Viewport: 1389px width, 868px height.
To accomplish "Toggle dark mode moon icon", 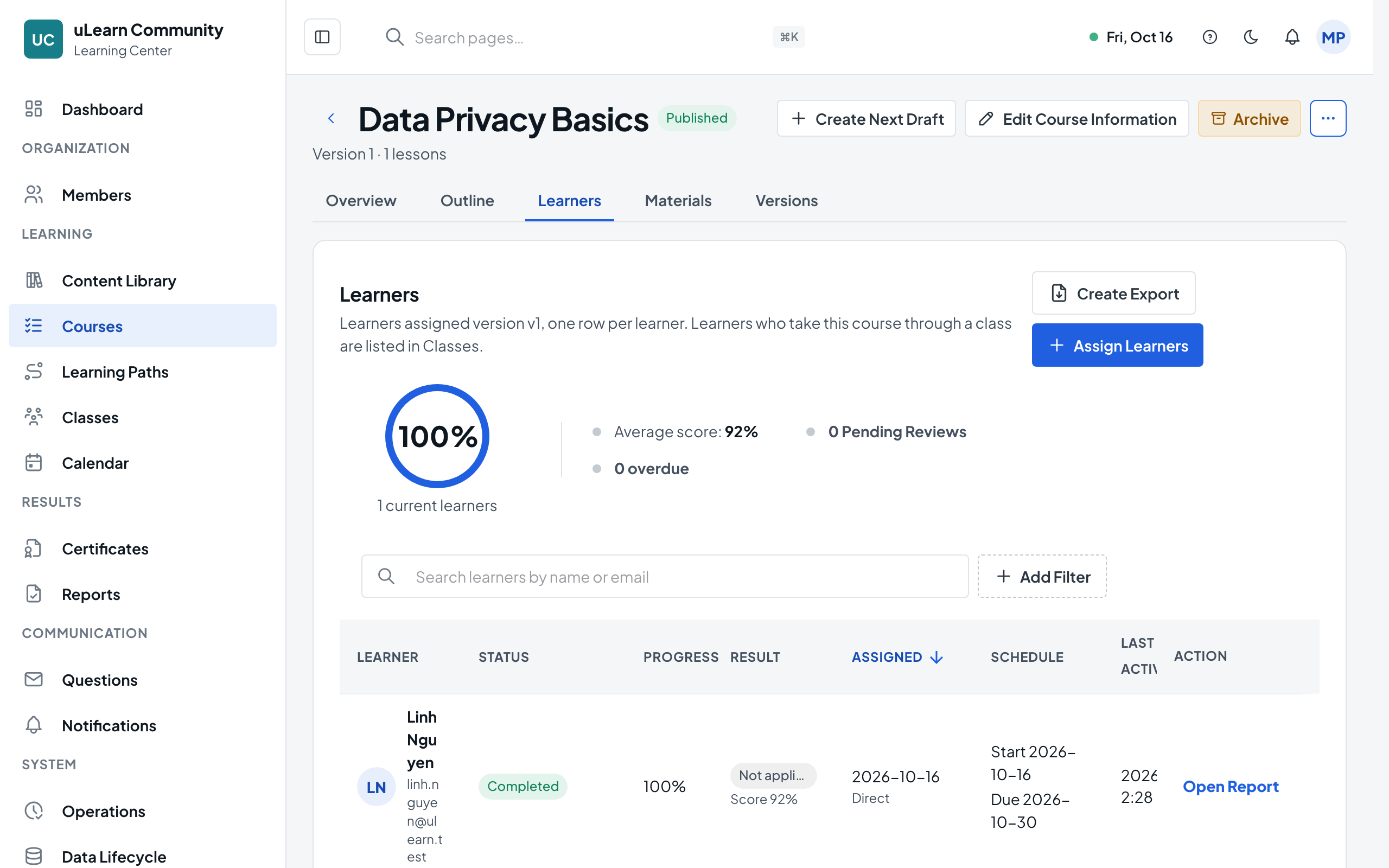I will pyautogui.click(x=1251, y=37).
